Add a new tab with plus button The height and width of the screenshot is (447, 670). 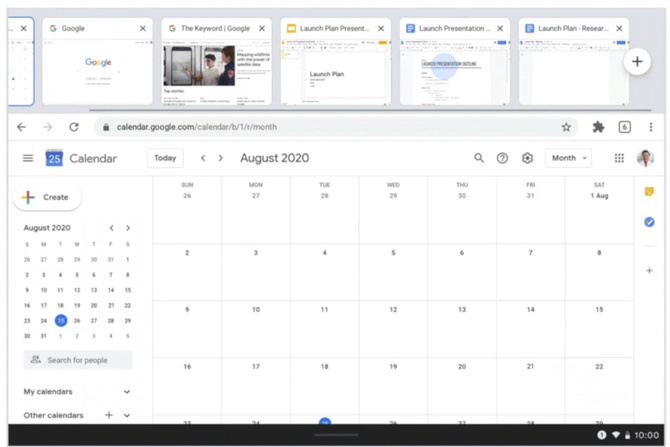point(637,62)
